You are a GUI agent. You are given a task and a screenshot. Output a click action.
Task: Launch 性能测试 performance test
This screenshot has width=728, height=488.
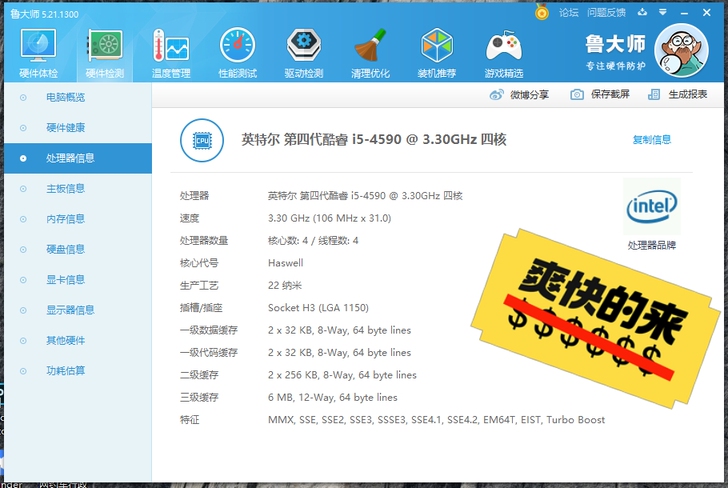[x=237, y=53]
